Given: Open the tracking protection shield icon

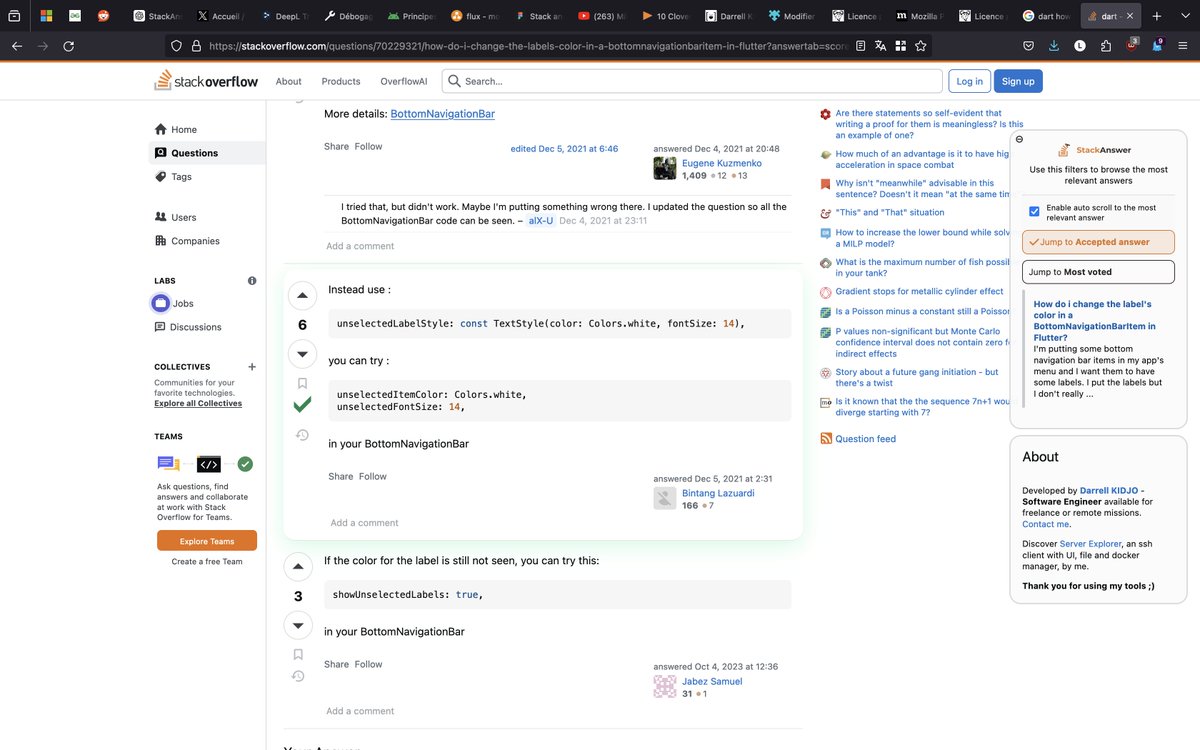Looking at the screenshot, I should tap(177, 46).
